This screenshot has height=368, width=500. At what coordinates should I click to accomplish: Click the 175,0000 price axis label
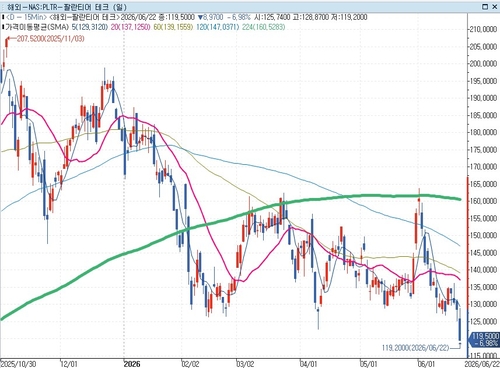483,150
